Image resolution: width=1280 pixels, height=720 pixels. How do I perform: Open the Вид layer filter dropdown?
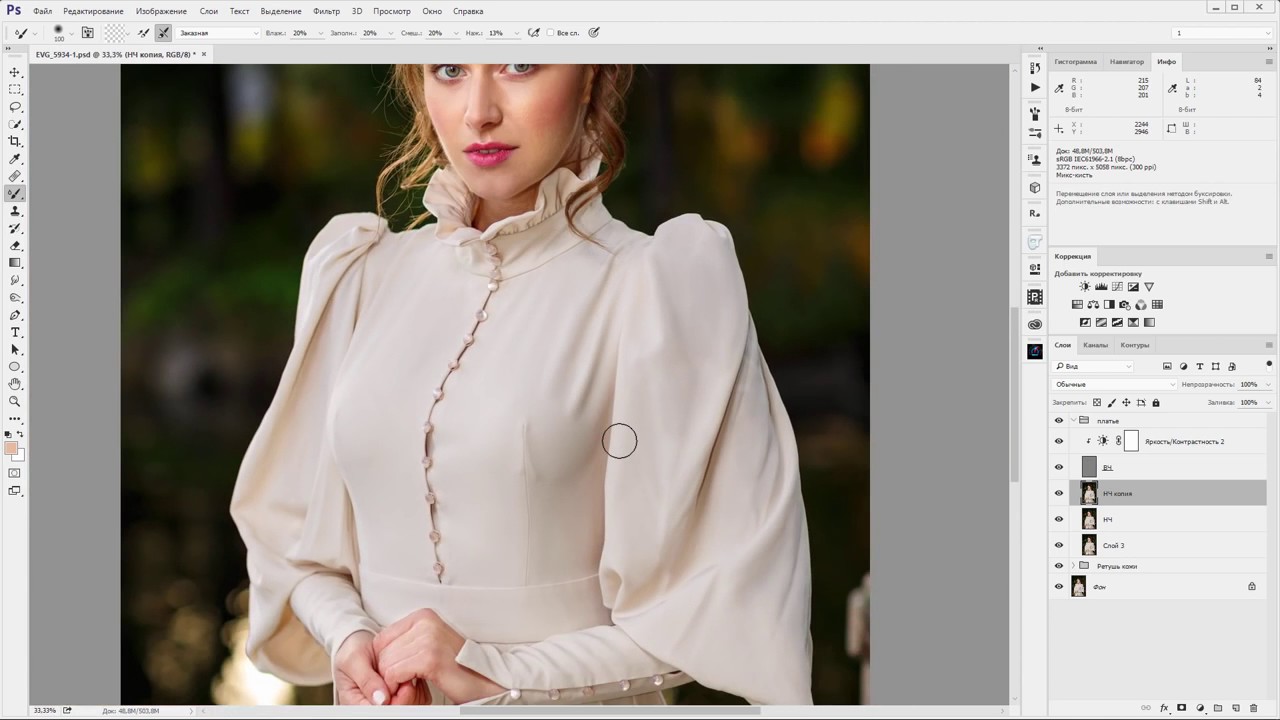pos(1094,366)
